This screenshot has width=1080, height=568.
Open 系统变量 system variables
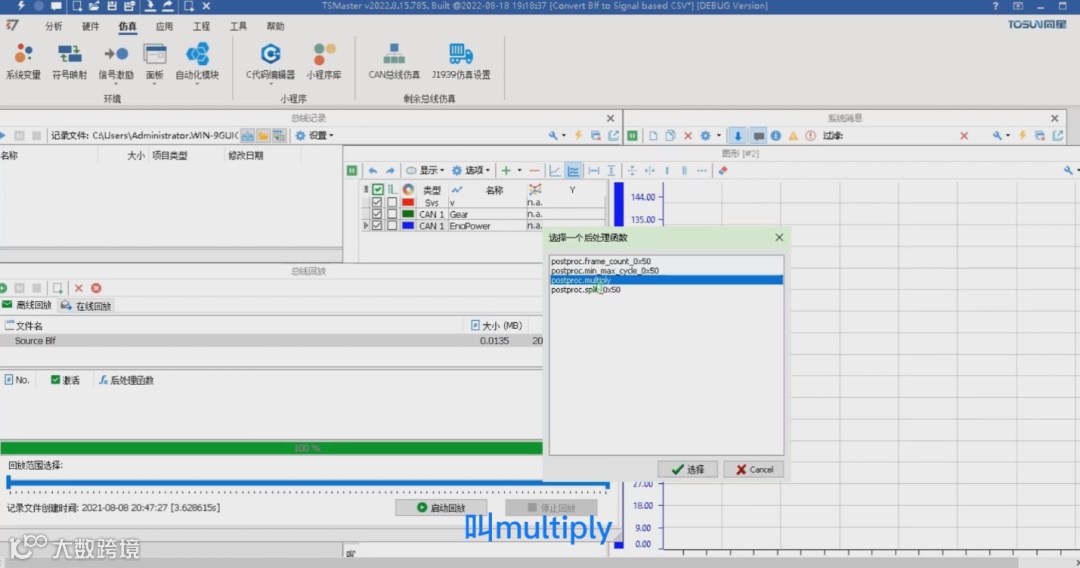23,61
